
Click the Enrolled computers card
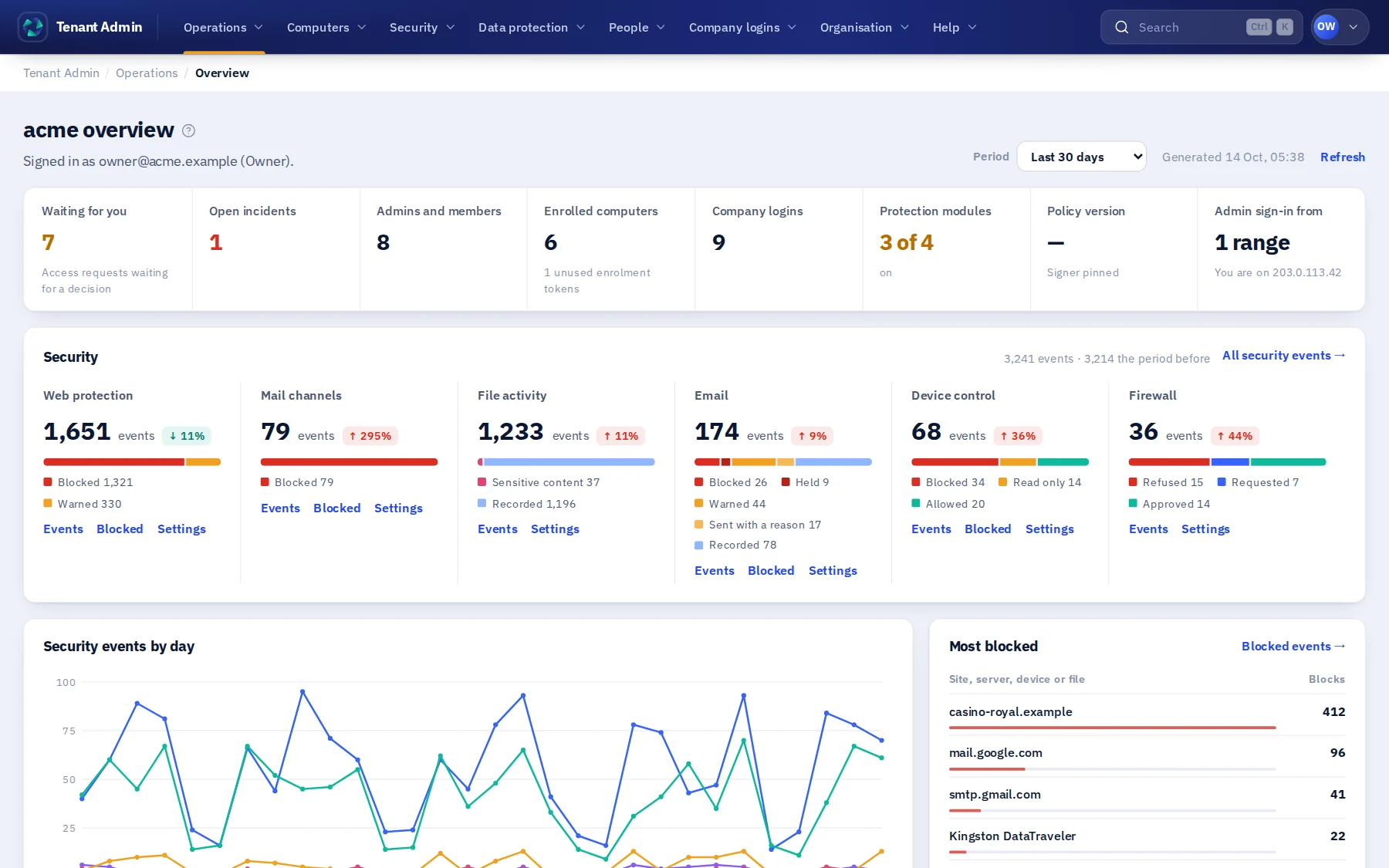[x=610, y=249]
